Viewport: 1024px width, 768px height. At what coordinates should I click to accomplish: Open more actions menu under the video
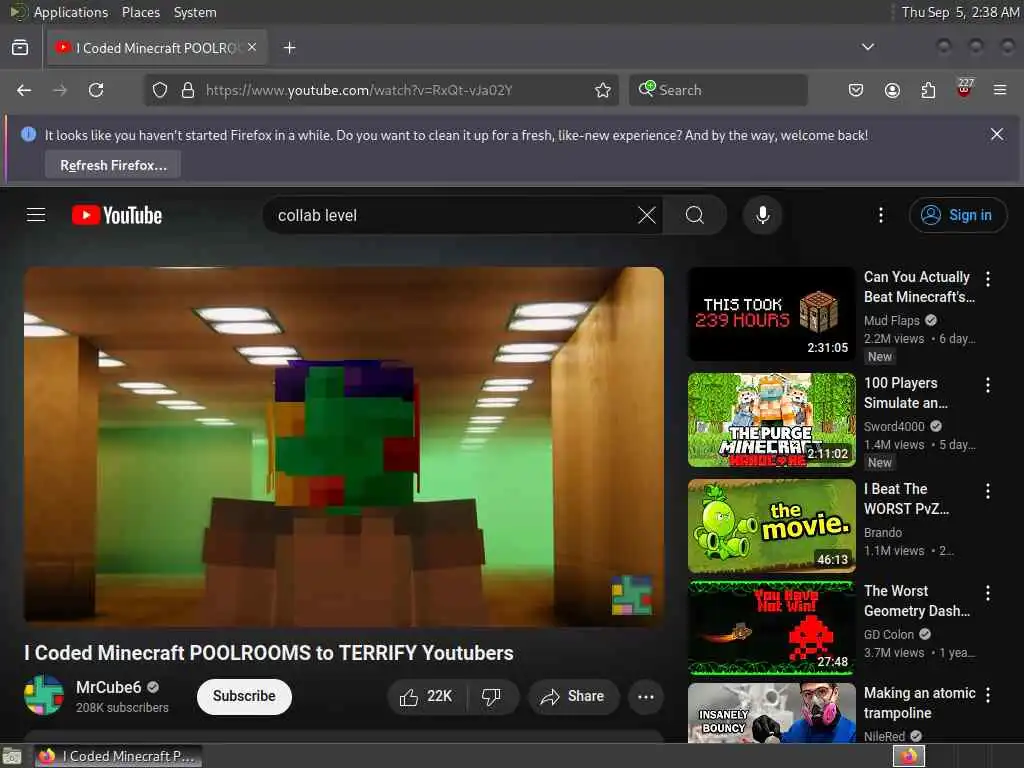point(646,696)
